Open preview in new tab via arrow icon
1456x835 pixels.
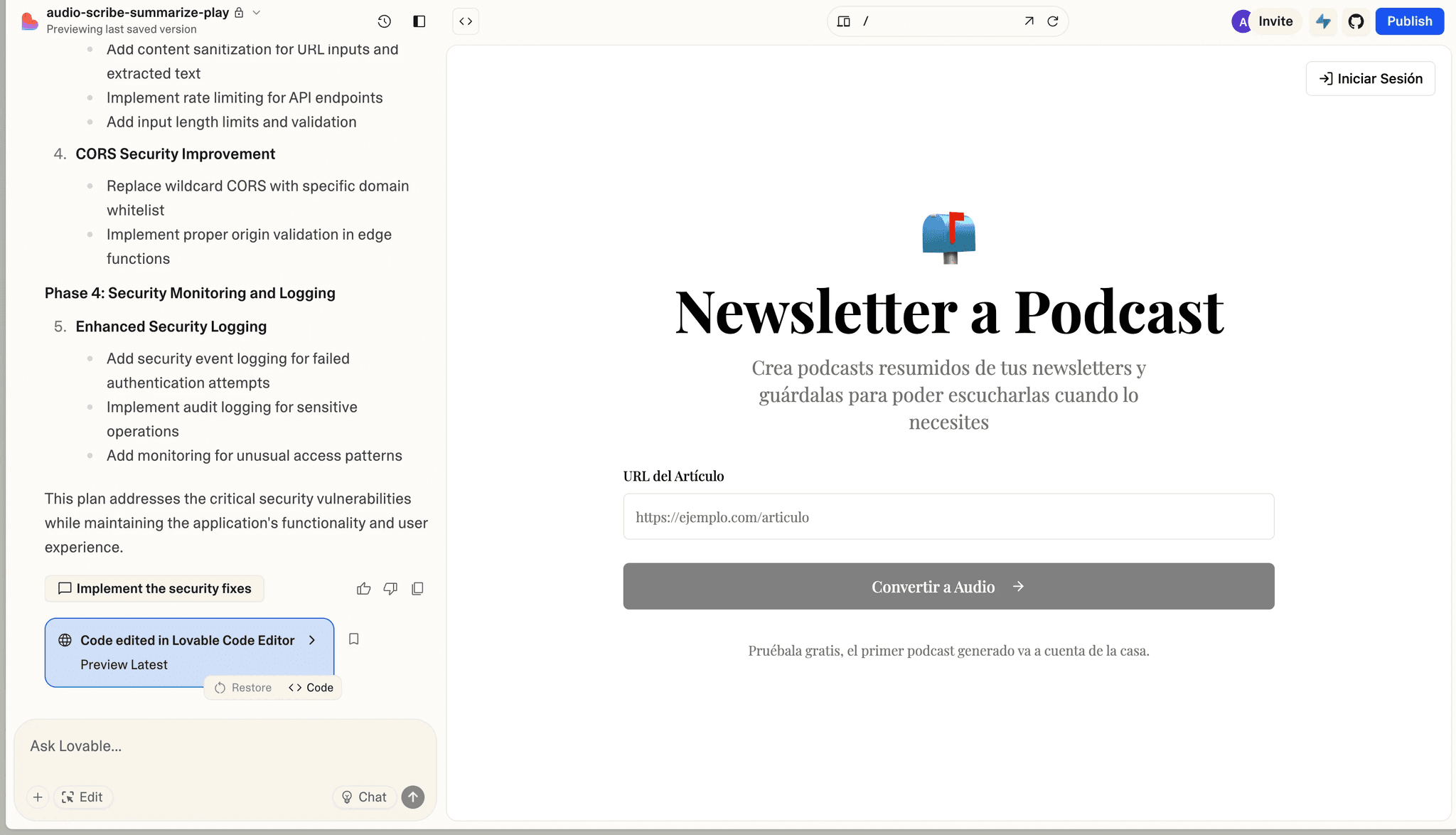1029,21
